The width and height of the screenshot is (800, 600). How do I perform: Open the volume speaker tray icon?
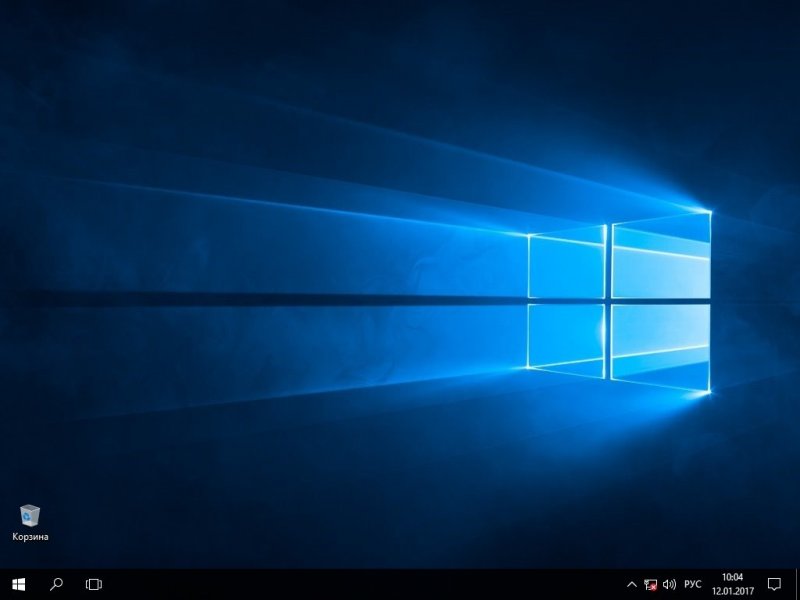click(x=669, y=585)
